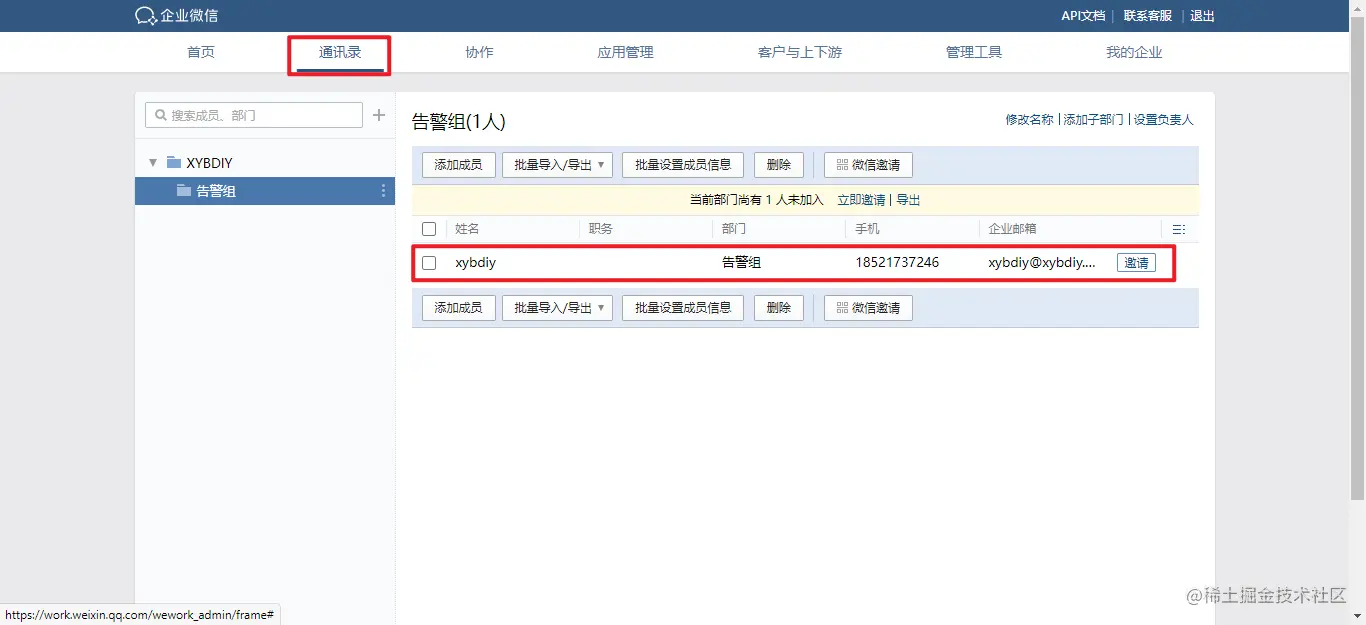Click the plus icon beside search box
1366x625 pixels.
pos(379,115)
